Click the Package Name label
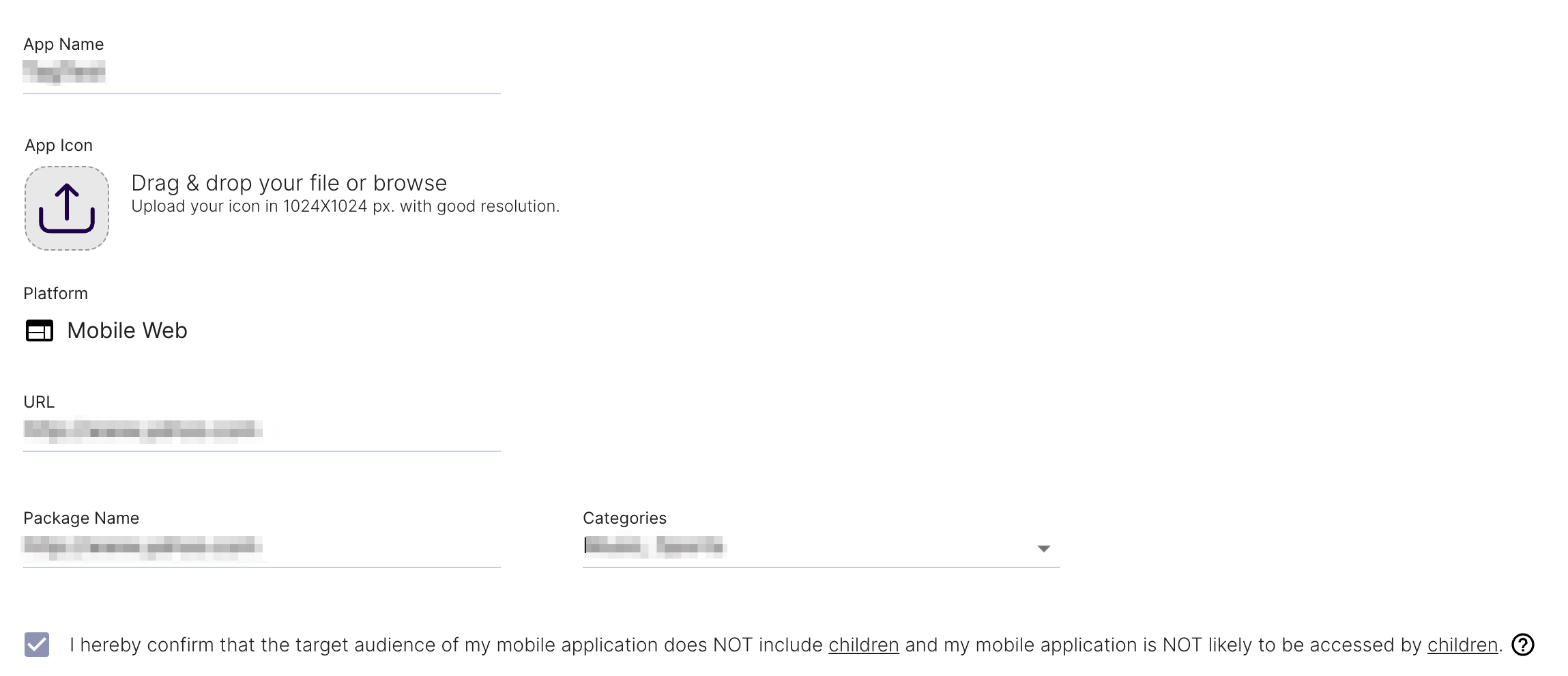The height and width of the screenshot is (676, 1568). click(x=81, y=518)
